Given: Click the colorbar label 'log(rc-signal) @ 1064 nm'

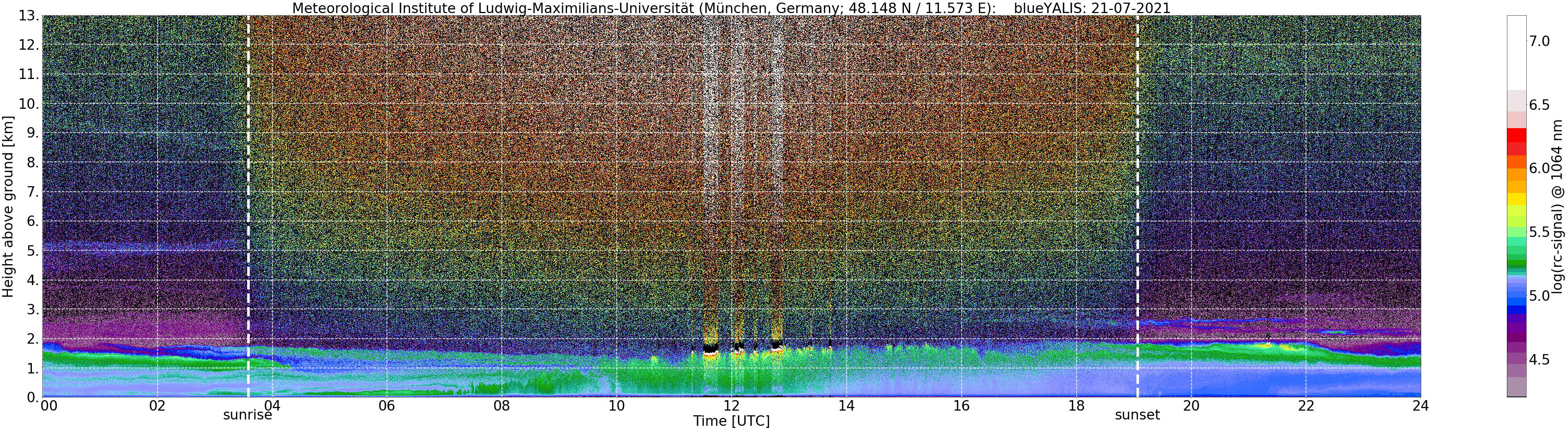Looking at the screenshot, I should (x=1558, y=206).
